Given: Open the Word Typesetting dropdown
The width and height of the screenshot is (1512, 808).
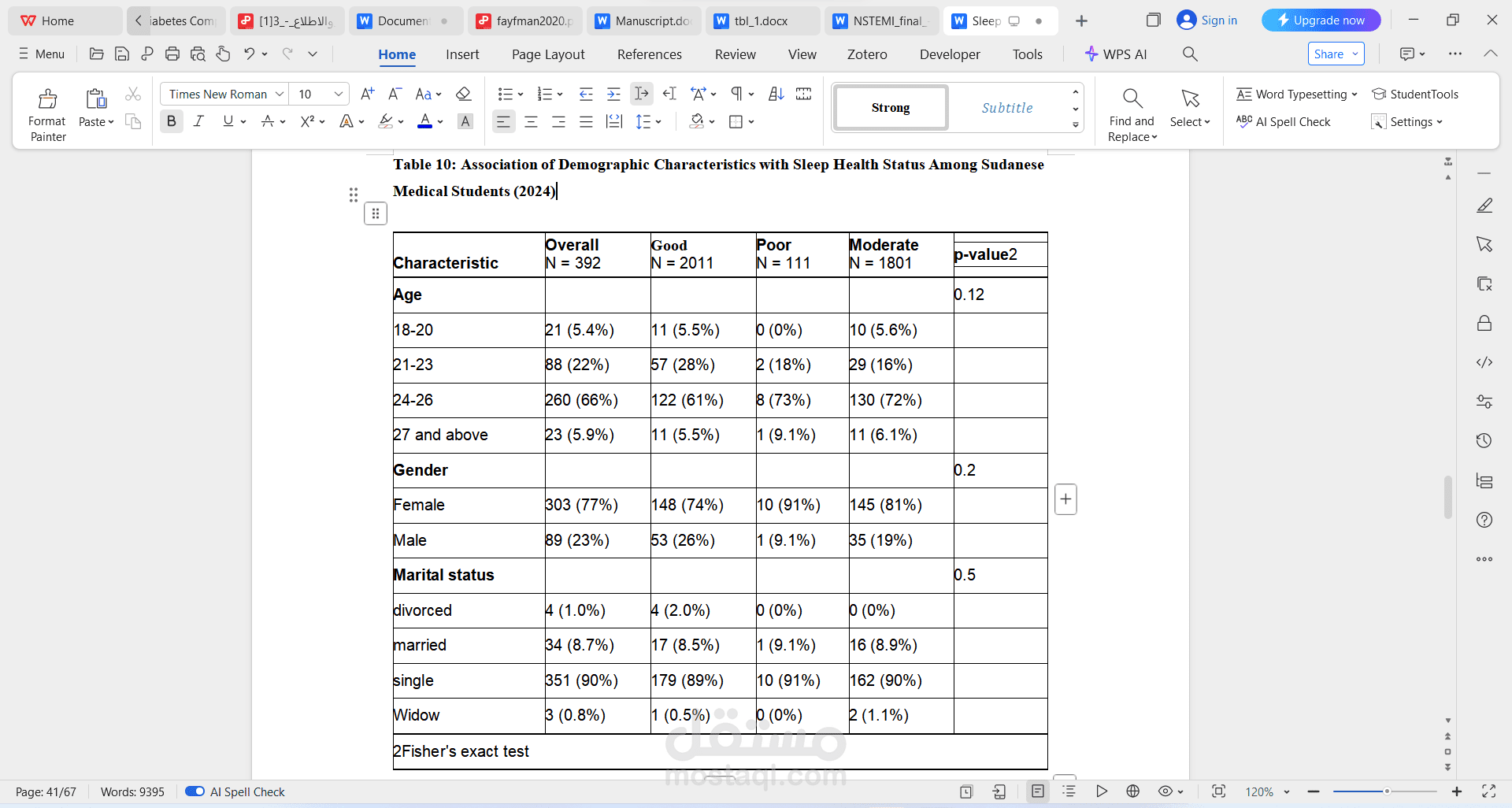Looking at the screenshot, I should (x=1296, y=94).
